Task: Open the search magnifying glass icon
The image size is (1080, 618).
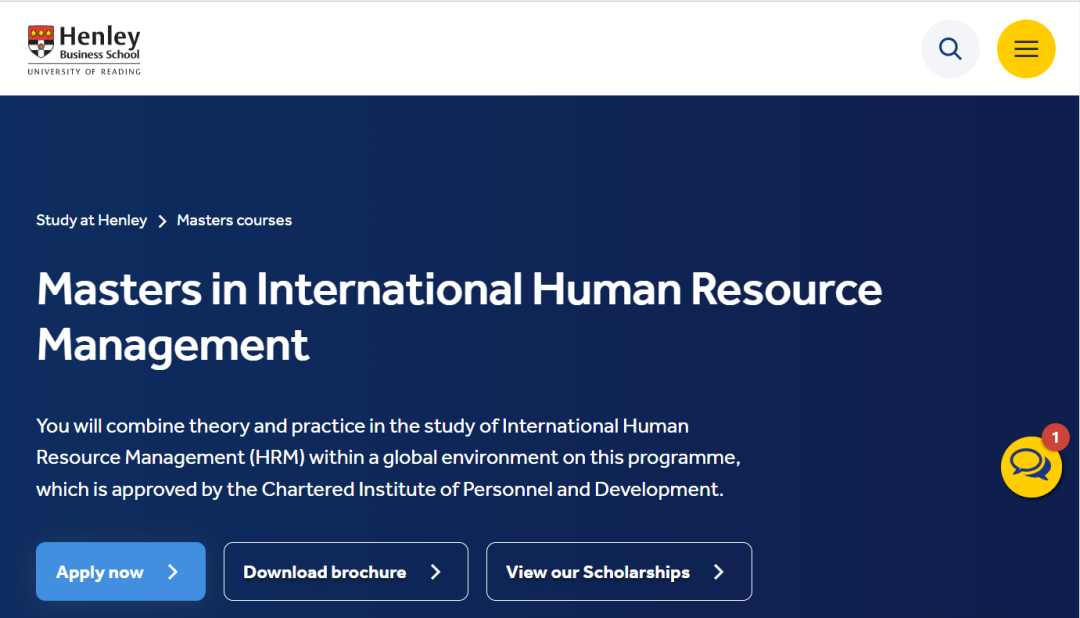Action: pos(950,49)
